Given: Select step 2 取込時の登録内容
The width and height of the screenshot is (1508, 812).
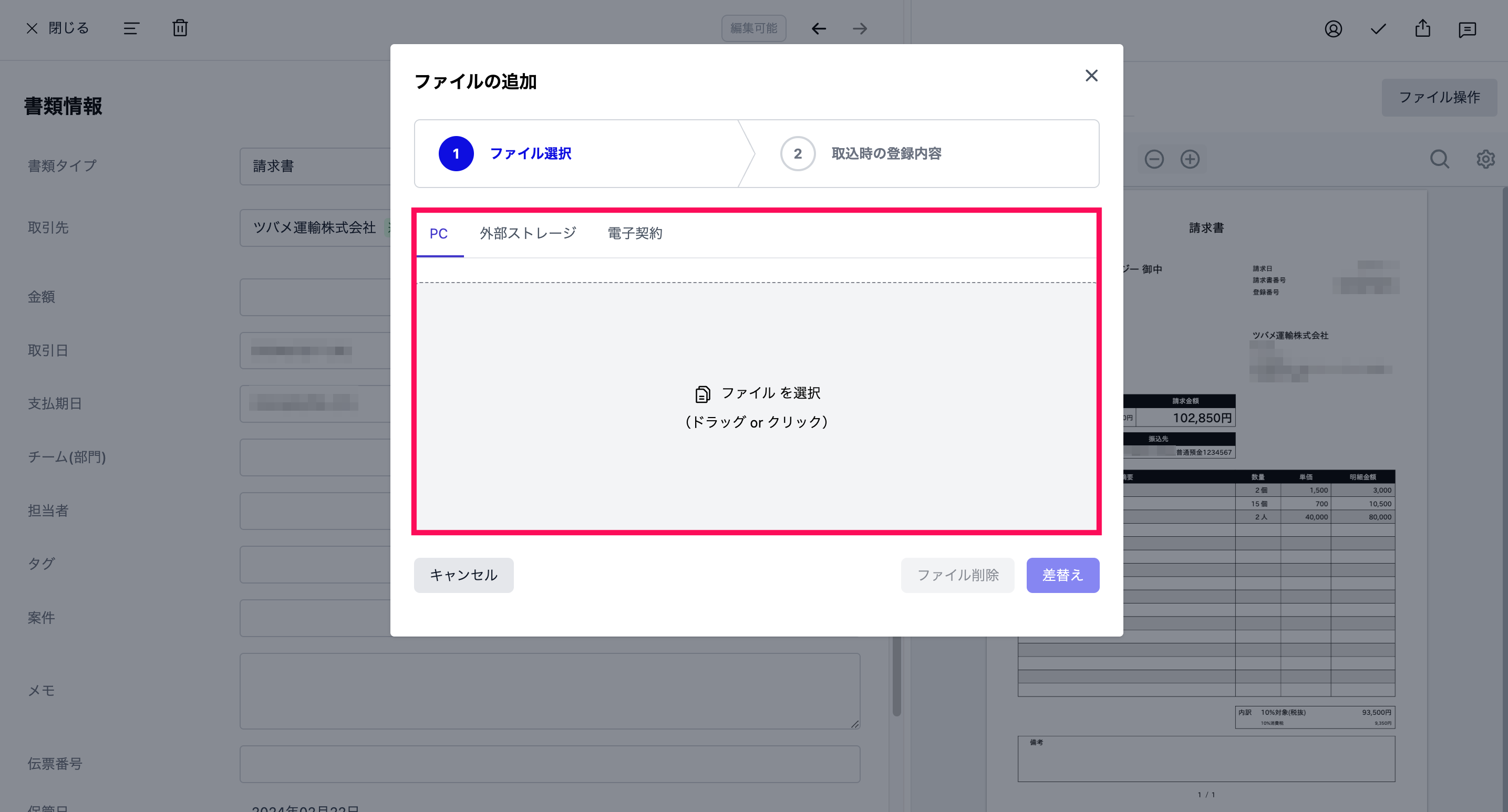Looking at the screenshot, I should tap(861, 154).
